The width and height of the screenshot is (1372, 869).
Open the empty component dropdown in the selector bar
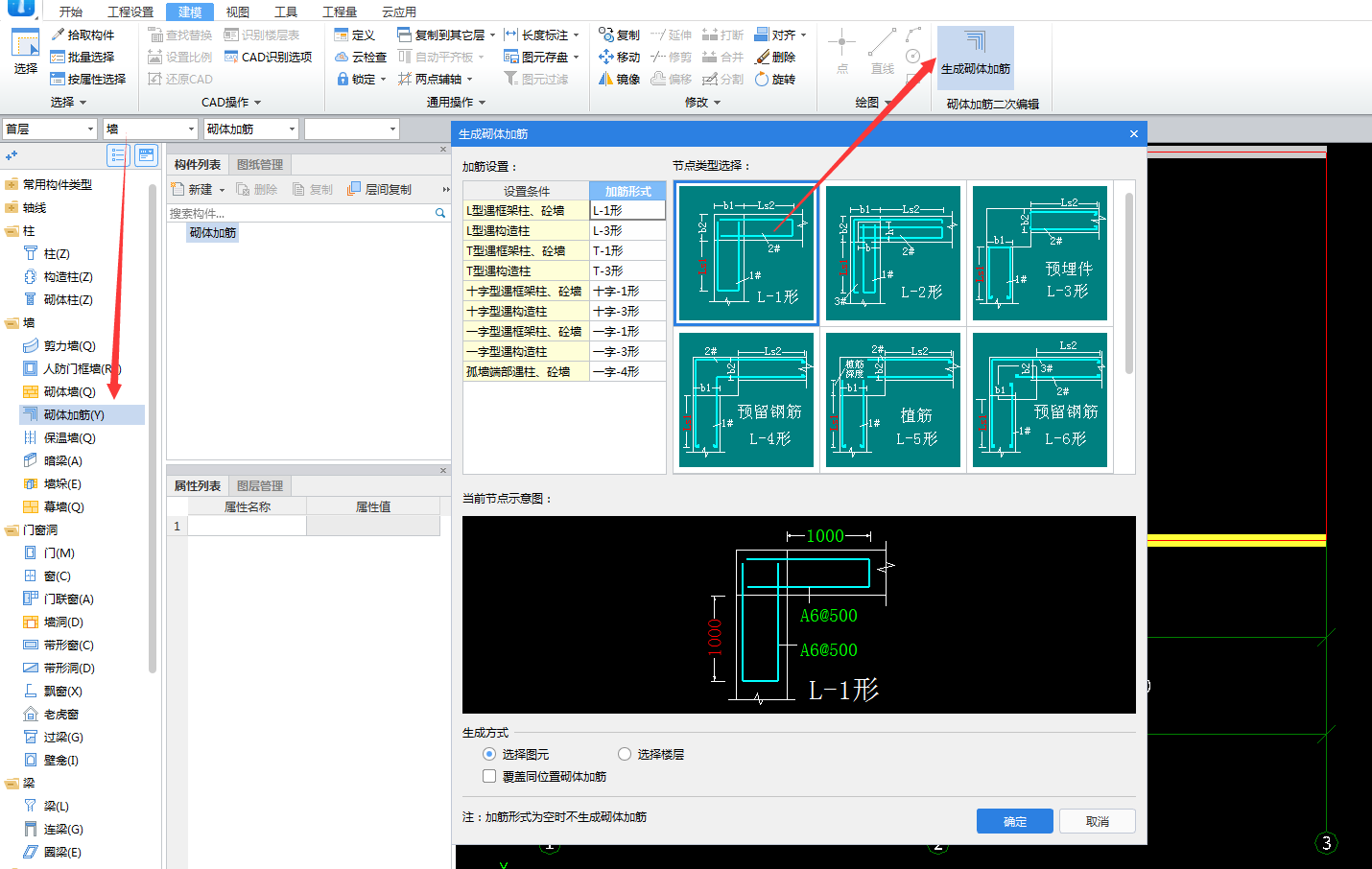point(351,129)
